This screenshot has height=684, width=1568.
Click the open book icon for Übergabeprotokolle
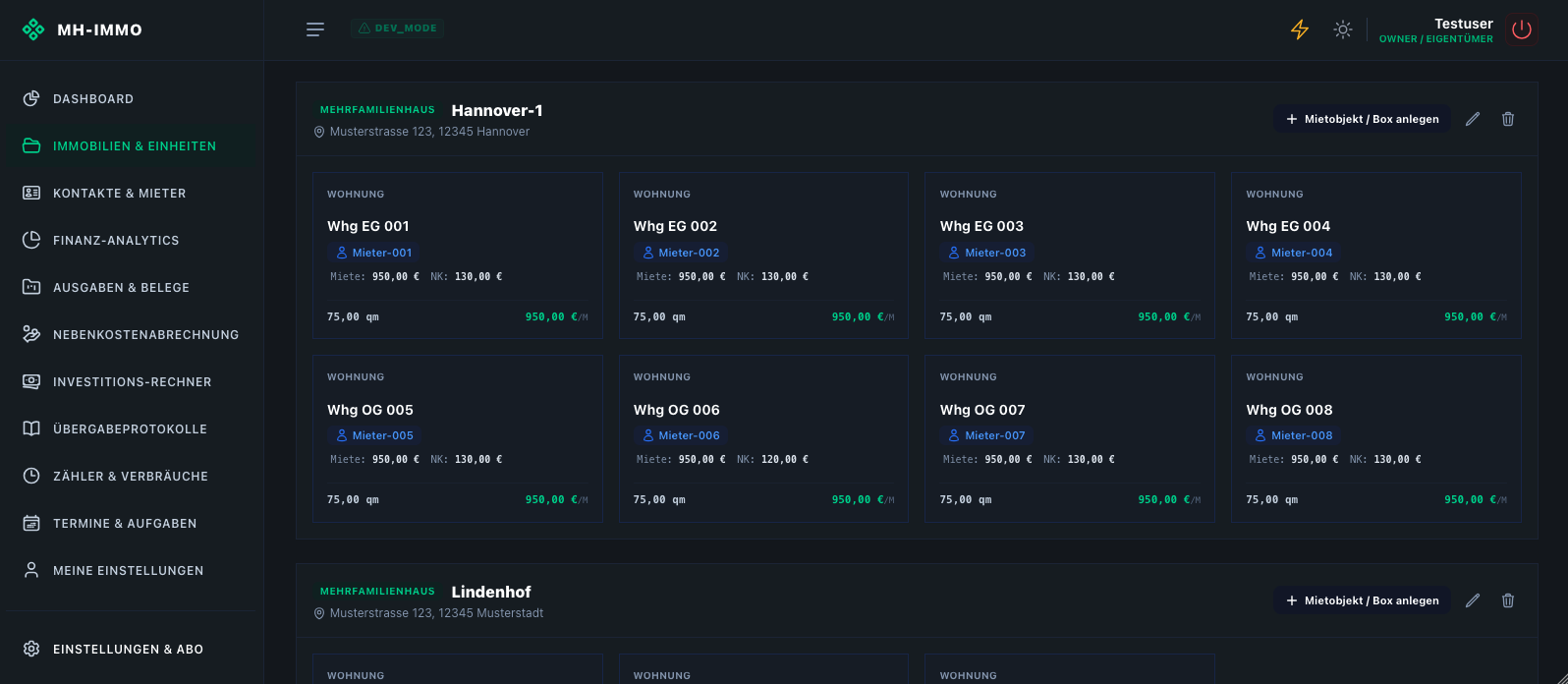(31, 428)
